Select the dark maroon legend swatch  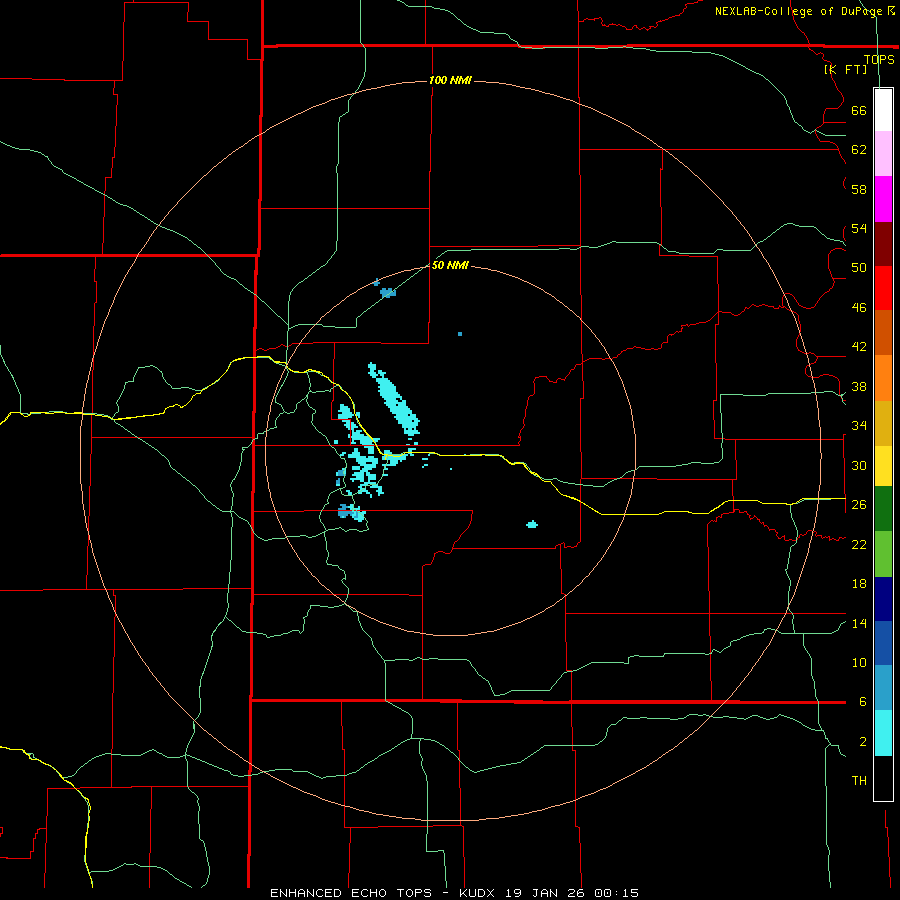point(883,243)
